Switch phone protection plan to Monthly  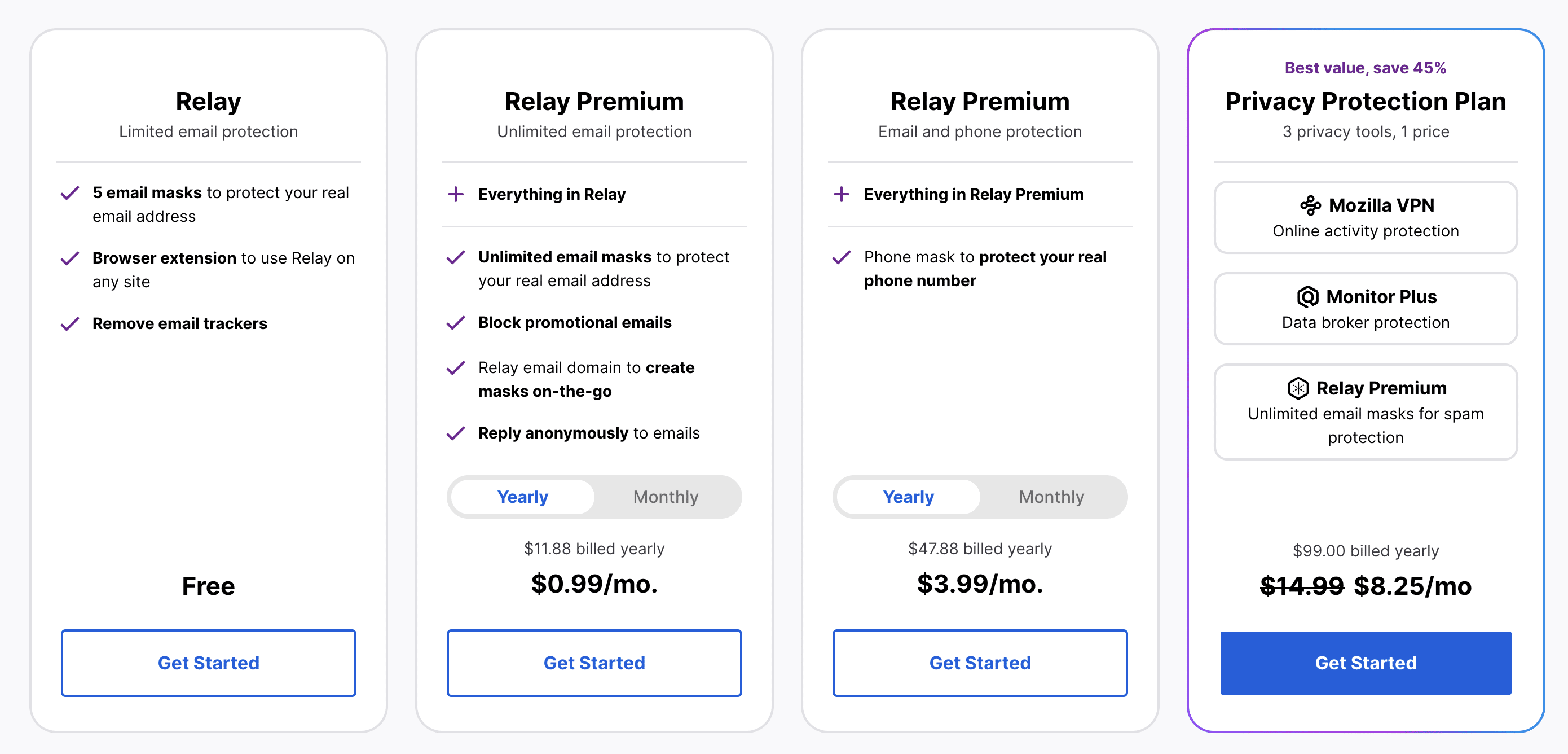click(x=1051, y=497)
